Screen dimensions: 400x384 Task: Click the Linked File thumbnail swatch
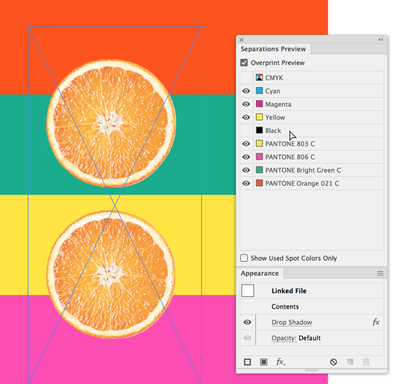[x=247, y=291]
